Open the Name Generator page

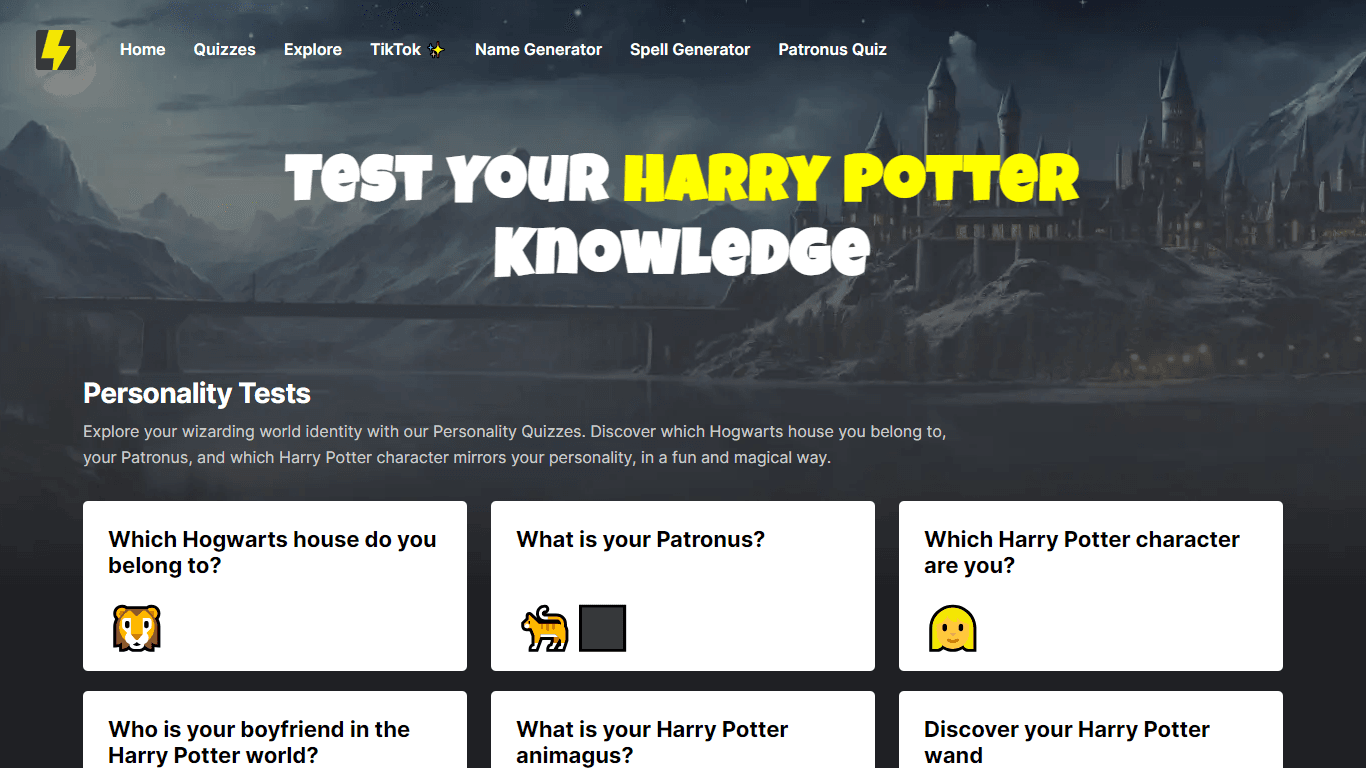539,50
